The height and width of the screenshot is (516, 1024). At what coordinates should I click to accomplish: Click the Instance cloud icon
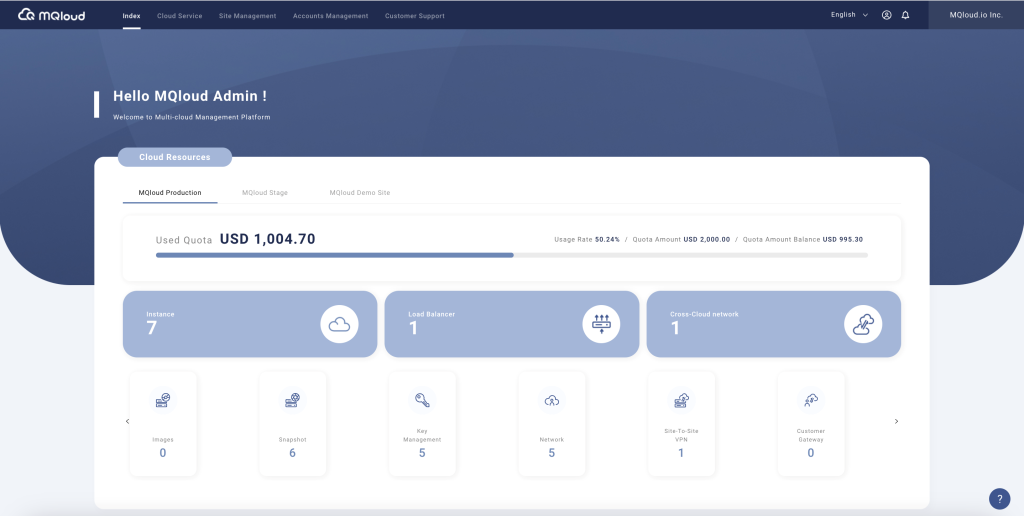339,324
